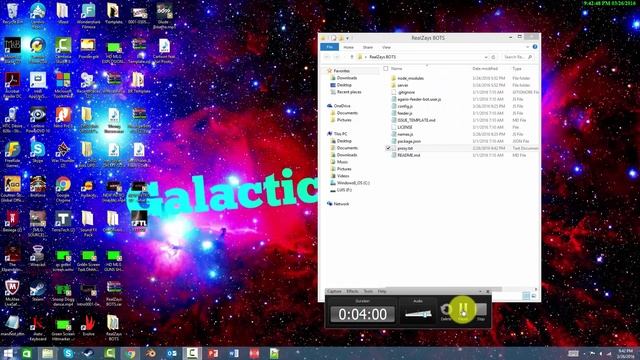The height and width of the screenshot is (360, 640).
Task: Open the Windows Start button
Action: click(x=7, y=353)
